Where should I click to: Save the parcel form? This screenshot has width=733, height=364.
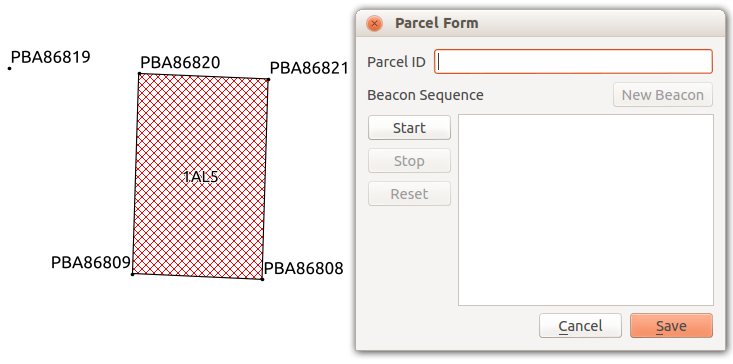pyautogui.click(x=671, y=325)
